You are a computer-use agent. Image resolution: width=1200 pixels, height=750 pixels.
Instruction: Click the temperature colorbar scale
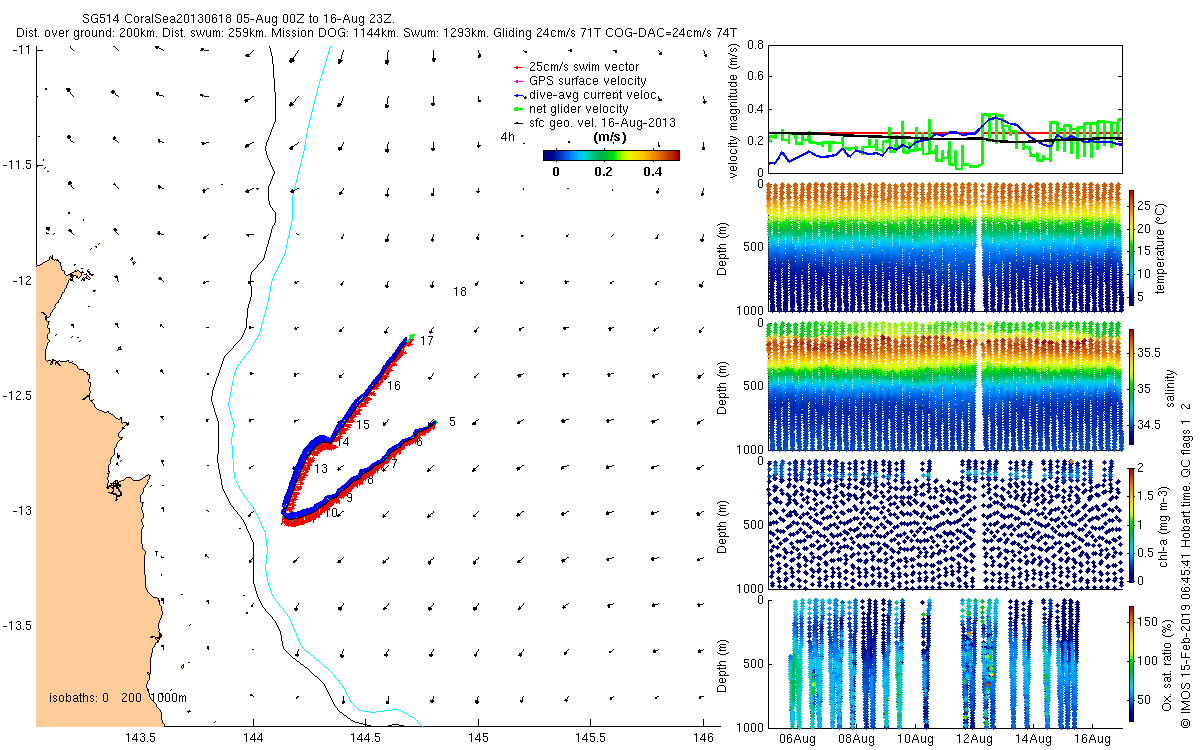(x=1132, y=248)
